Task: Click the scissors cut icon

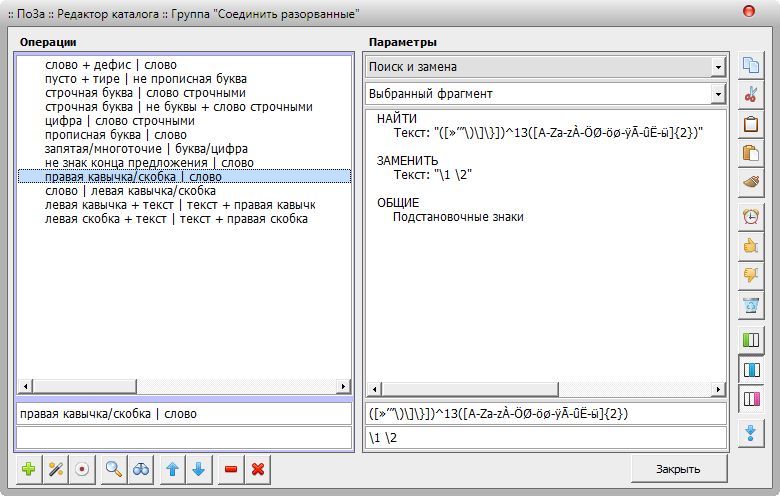Action: [x=751, y=94]
